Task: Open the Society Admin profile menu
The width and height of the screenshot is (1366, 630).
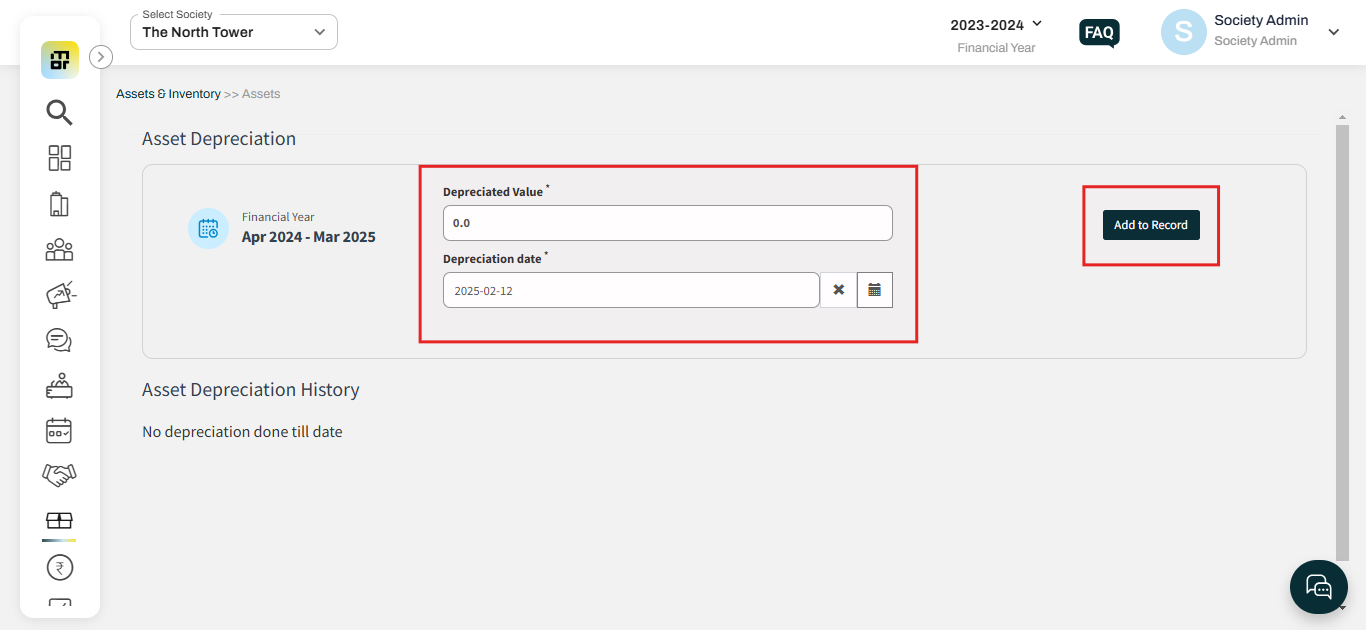Action: point(1333,32)
